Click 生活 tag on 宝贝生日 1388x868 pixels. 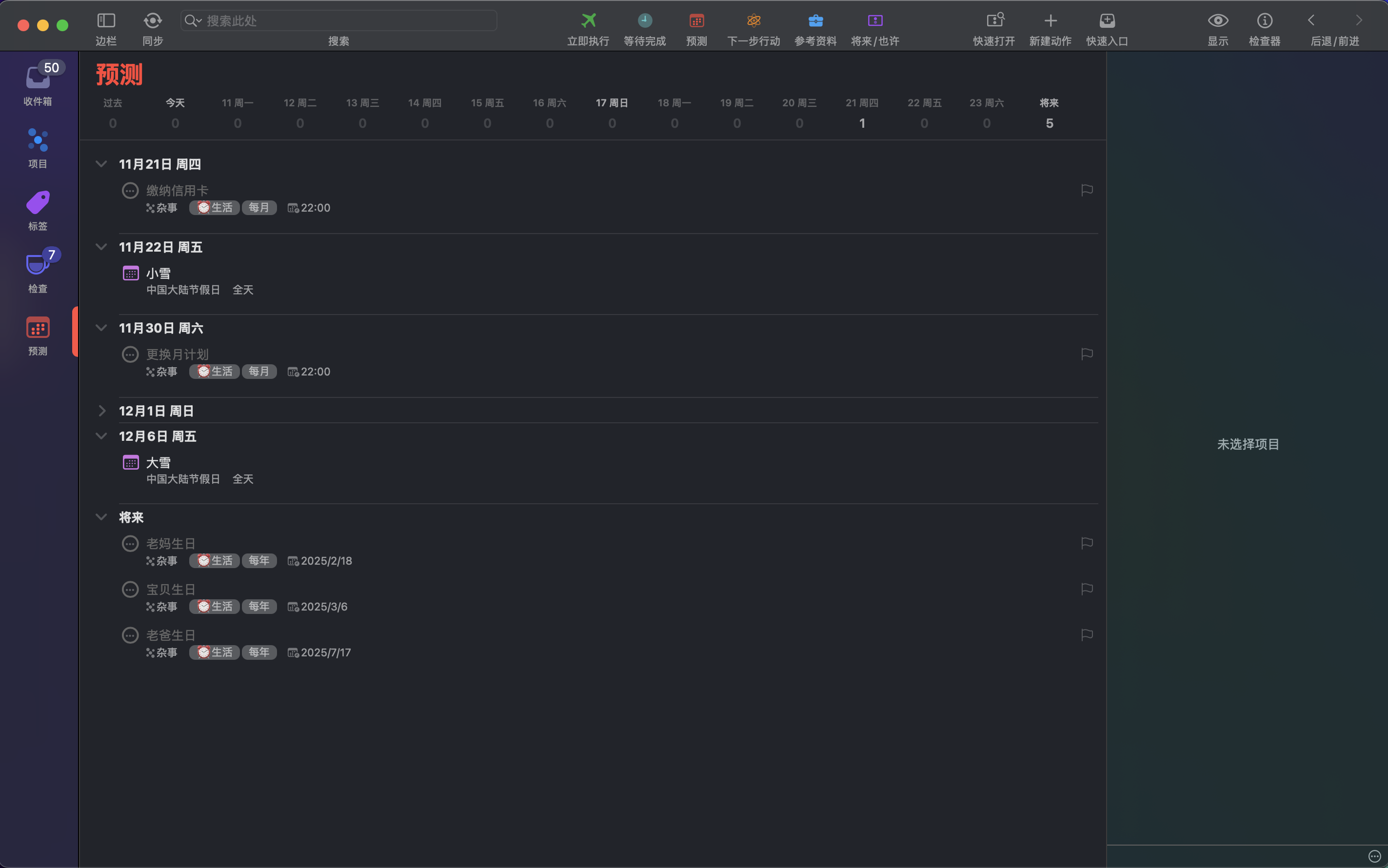215,606
